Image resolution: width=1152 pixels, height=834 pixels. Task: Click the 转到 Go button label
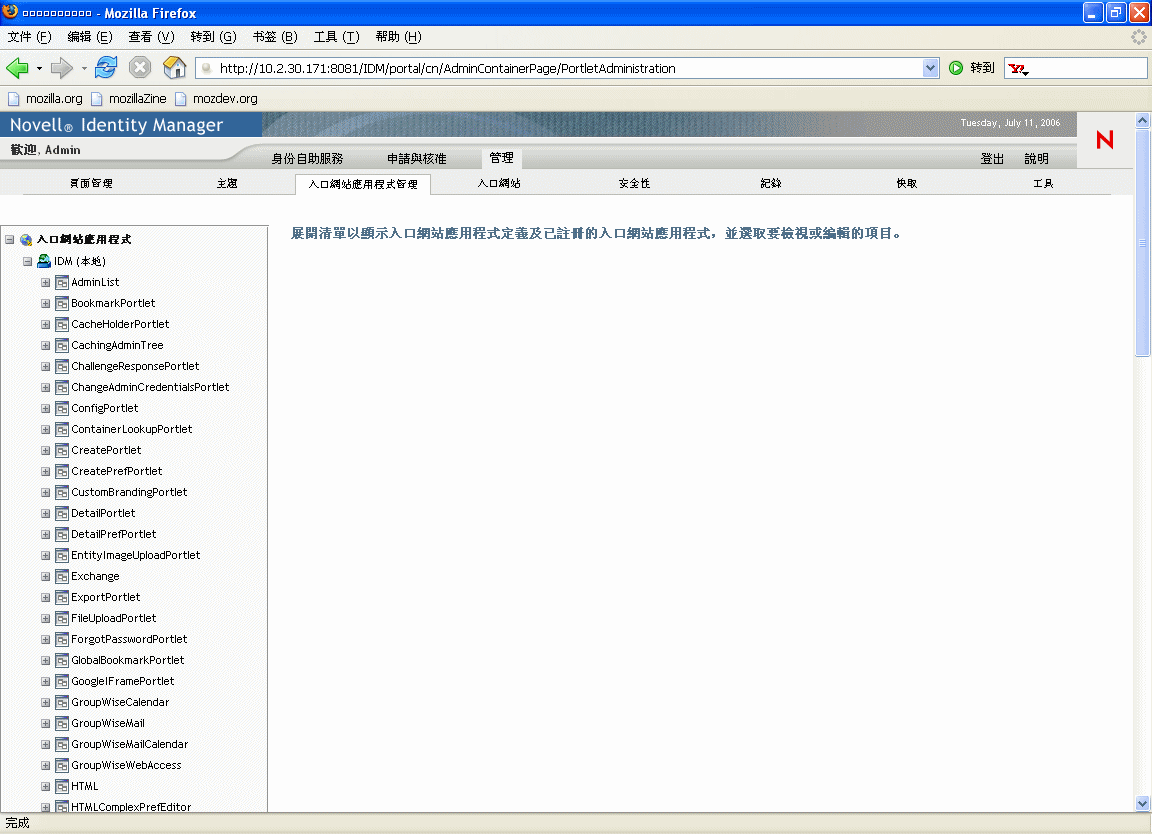[982, 68]
